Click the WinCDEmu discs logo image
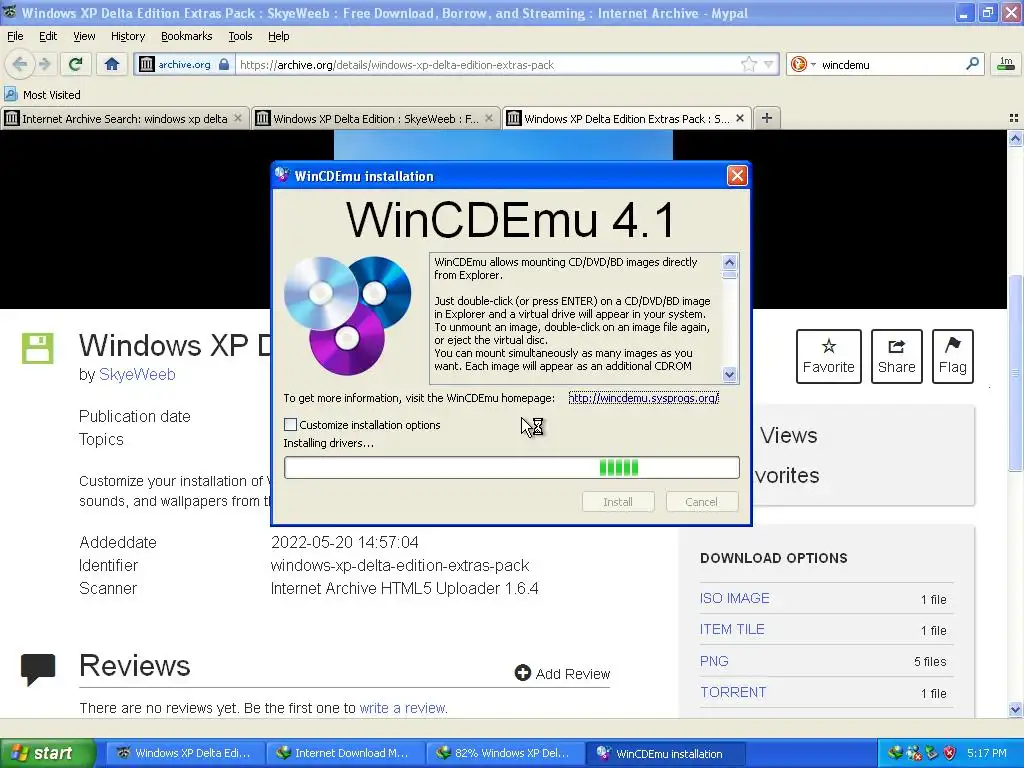The image size is (1024, 768). pos(347,315)
